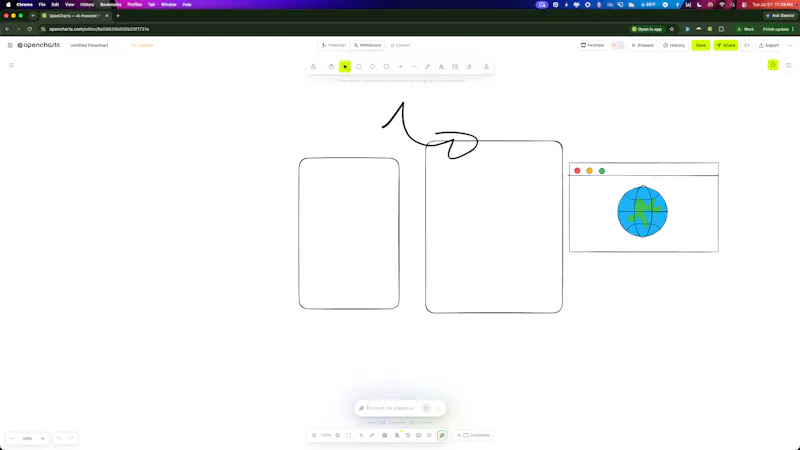
Task: Select the Diamond shape tool
Action: click(x=372, y=67)
